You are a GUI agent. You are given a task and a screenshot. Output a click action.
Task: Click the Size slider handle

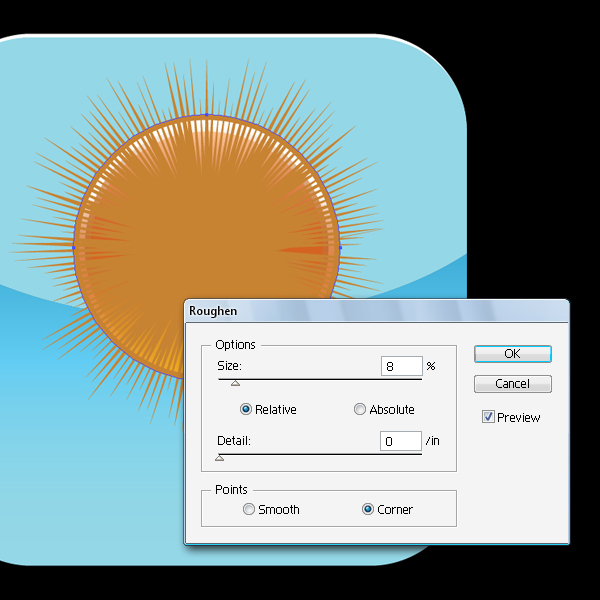(235, 383)
